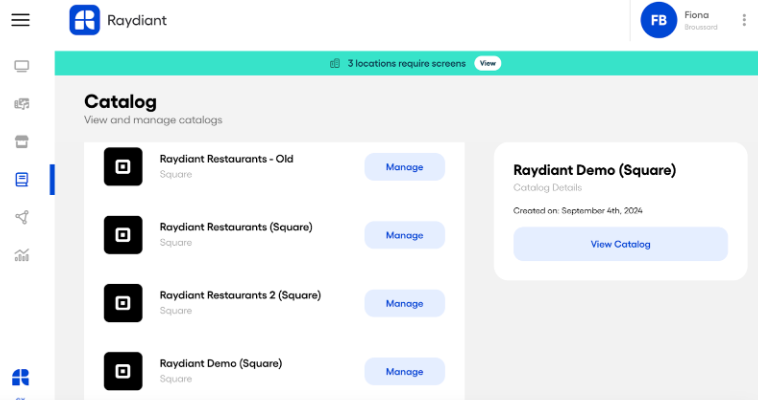This screenshot has height=400, width=758.
Task: Click the 'View and manage catalogs' subtitle
Action: pyautogui.click(x=153, y=120)
